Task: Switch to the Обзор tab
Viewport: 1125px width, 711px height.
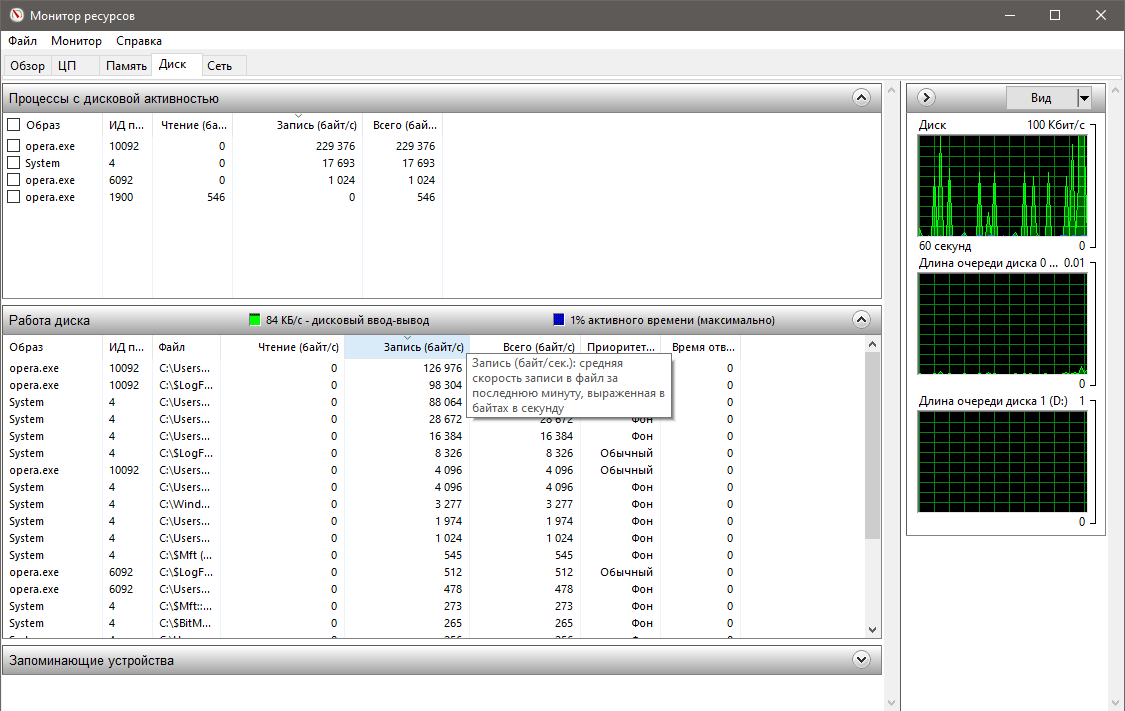Action: pyautogui.click(x=27, y=65)
